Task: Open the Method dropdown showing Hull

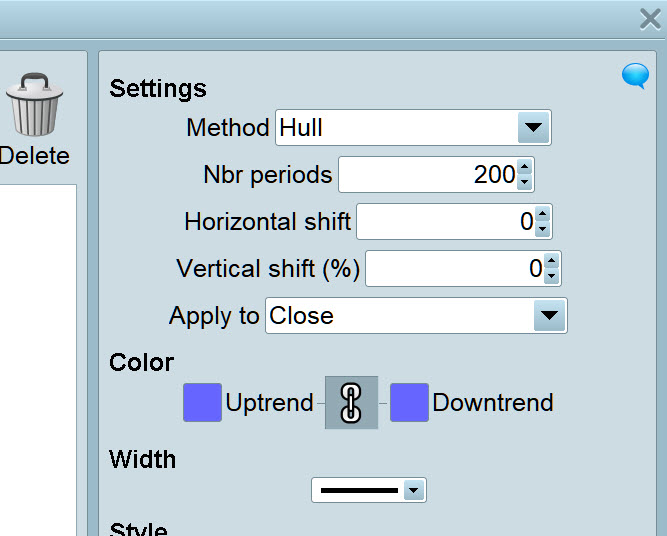Action: (x=533, y=128)
